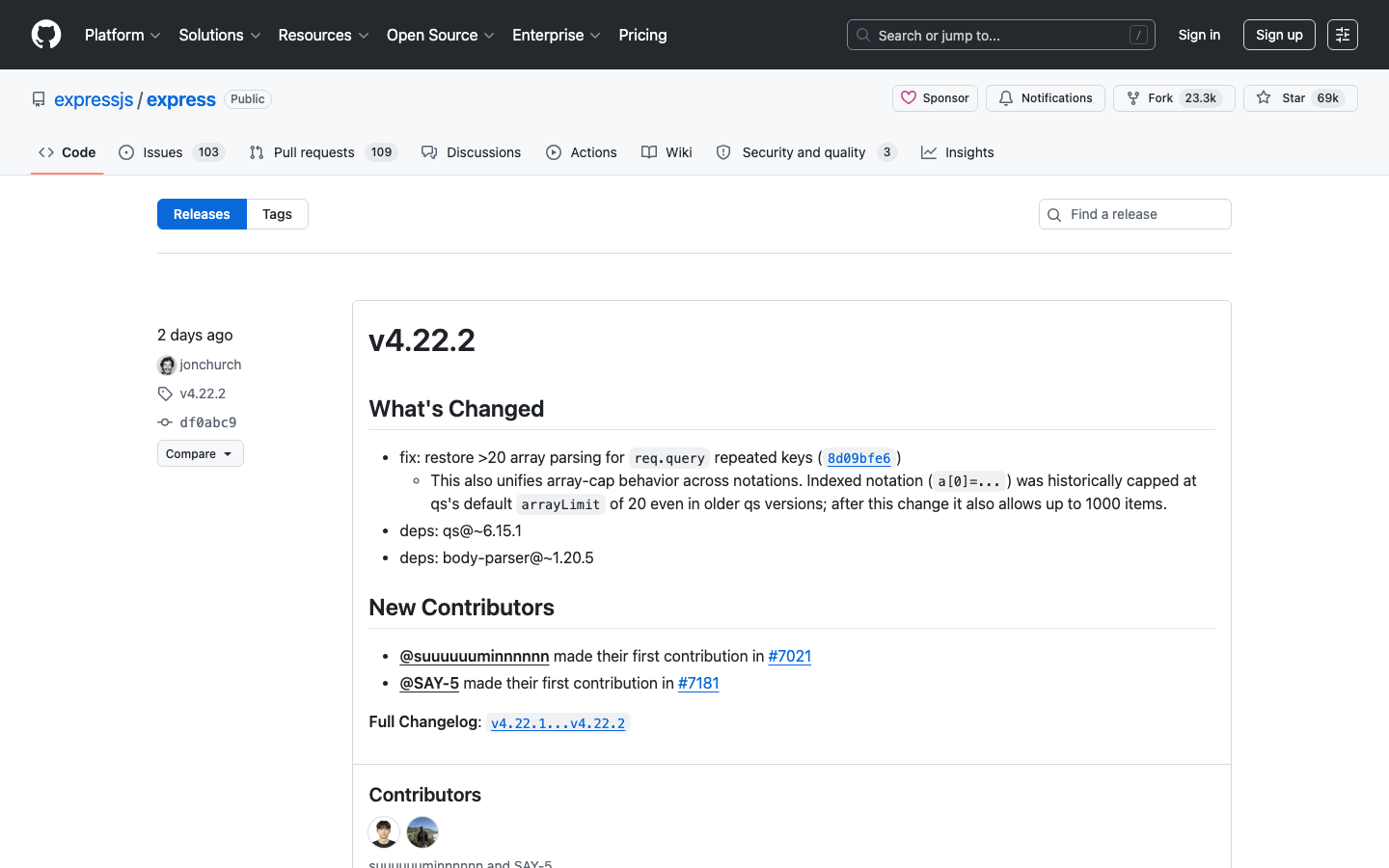Switch to the Pull requests tab
The height and width of the screenshot is (868, 1389).
point(323,152)
